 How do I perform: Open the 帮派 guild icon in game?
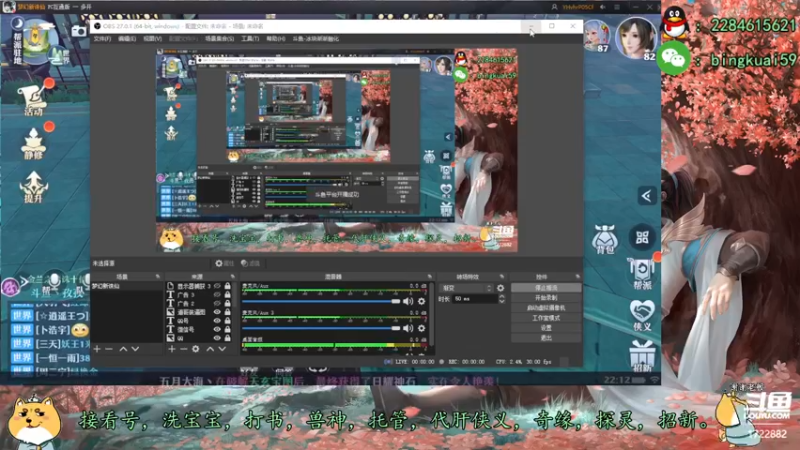click(x=642, y=274)
